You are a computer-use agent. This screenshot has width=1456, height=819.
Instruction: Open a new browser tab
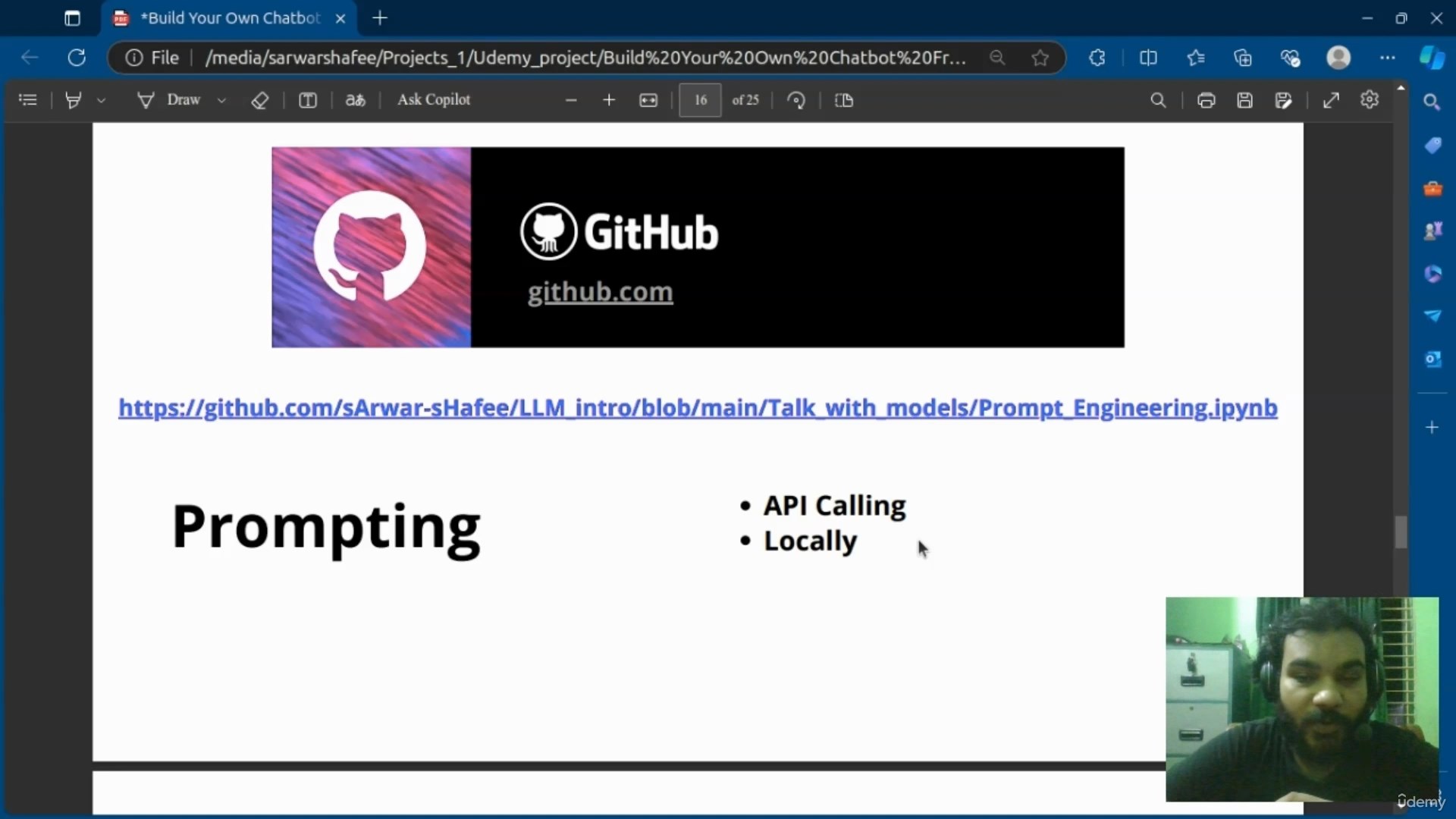tap(381, 18)
